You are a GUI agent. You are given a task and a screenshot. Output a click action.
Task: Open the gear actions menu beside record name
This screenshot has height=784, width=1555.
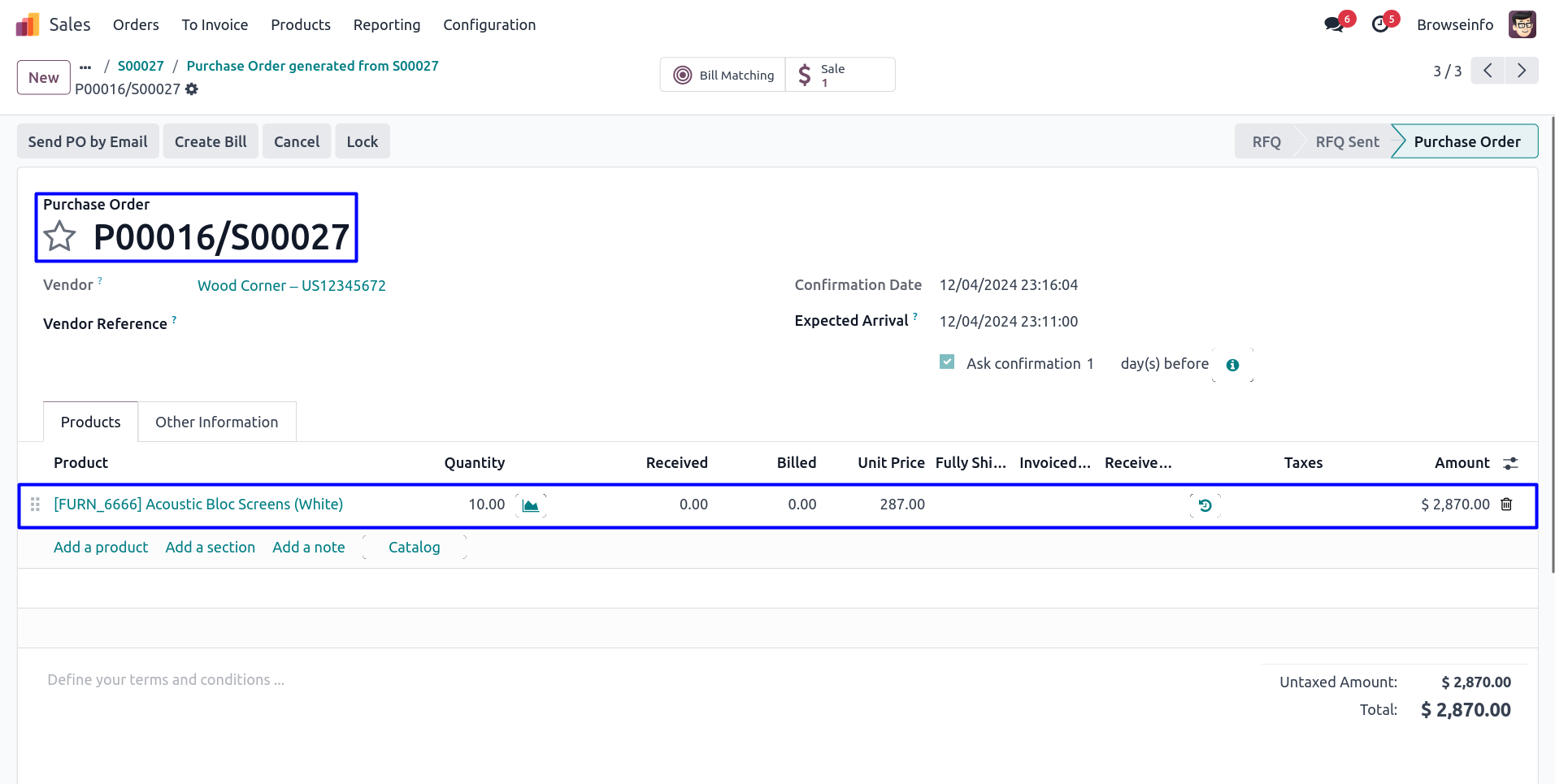(192, 89)
